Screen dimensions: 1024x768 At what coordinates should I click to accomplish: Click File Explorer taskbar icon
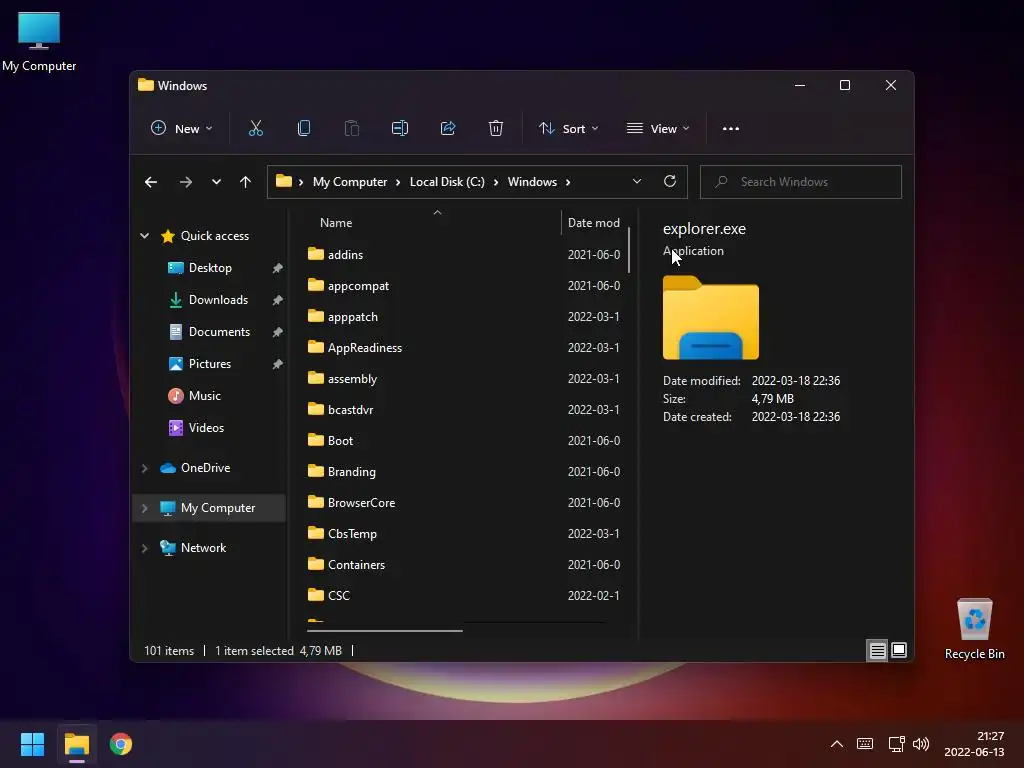tap(76, 744)
